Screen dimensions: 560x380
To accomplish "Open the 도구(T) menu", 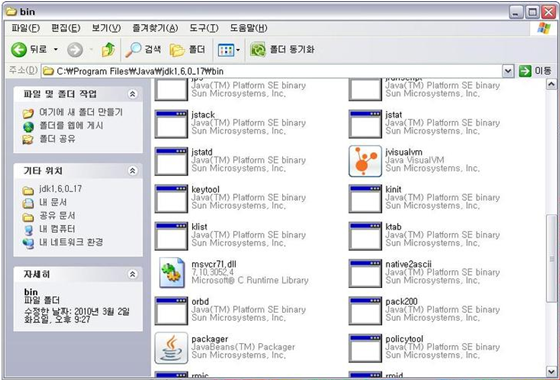I will [x=204, y=28].
